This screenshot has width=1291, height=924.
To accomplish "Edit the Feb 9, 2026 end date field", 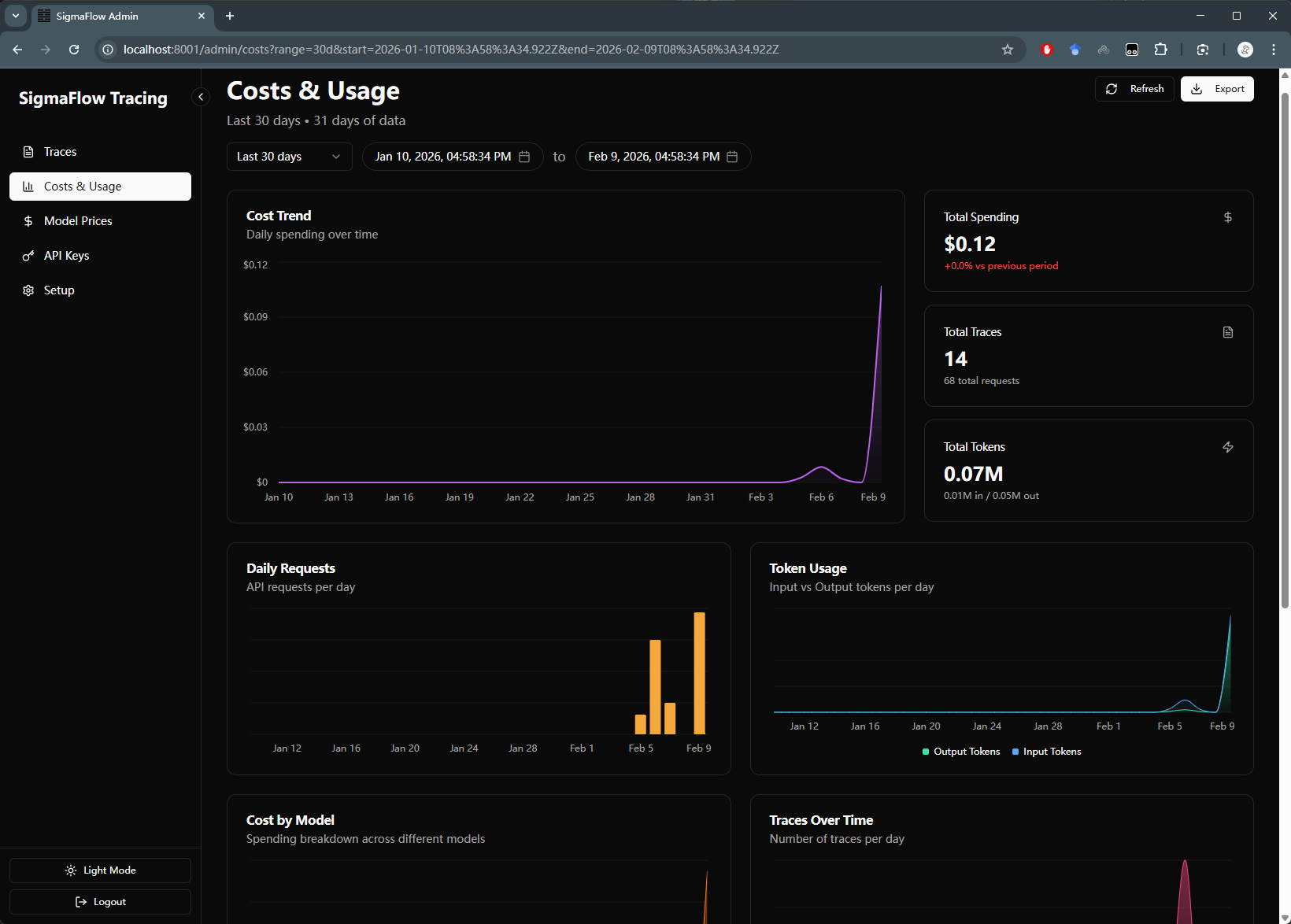I will (663, 157).
